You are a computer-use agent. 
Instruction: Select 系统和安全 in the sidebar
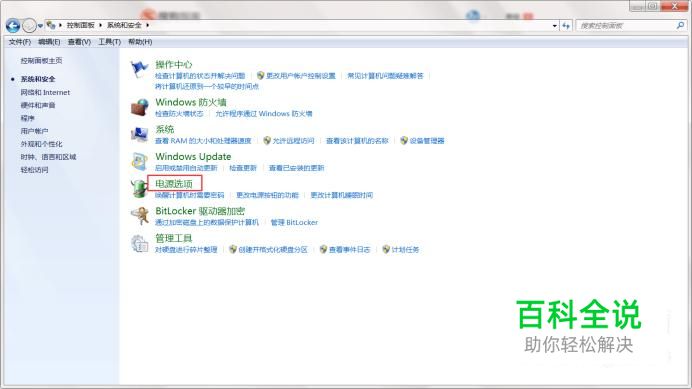pos(38,79)
